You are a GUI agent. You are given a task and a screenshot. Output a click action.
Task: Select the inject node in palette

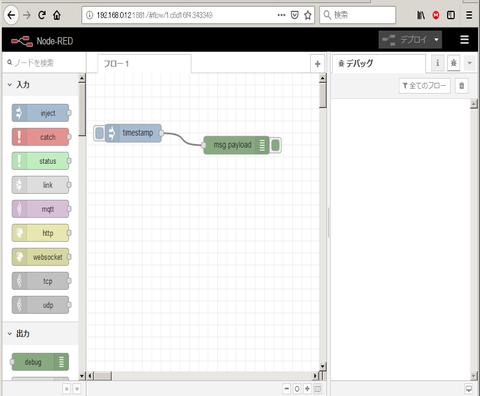pyautogui.click(x=40, y=113)
